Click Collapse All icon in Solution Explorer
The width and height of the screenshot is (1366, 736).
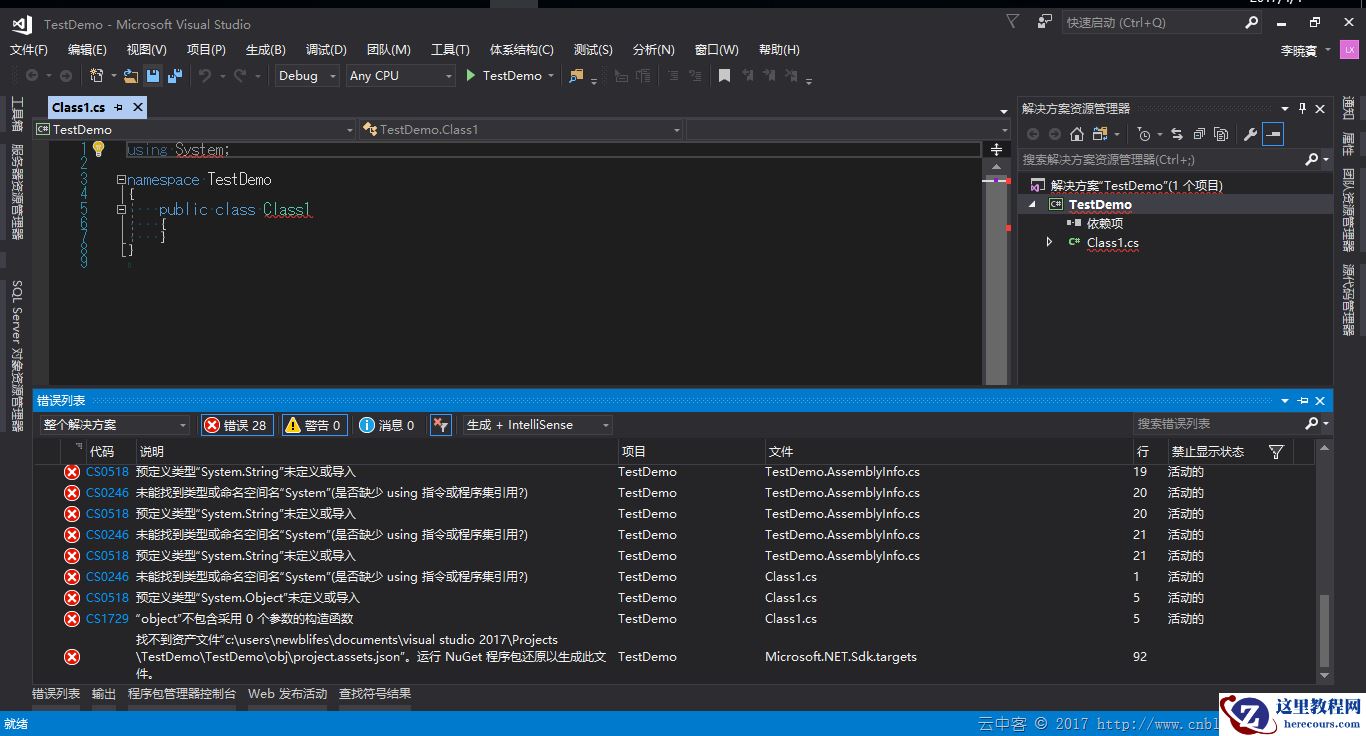point(1198,134)
